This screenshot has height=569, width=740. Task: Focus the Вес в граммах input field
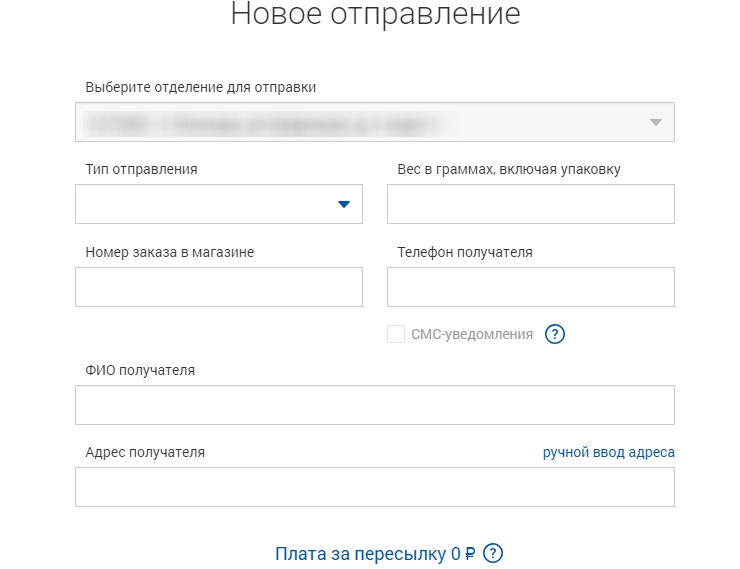coord(530,204)
